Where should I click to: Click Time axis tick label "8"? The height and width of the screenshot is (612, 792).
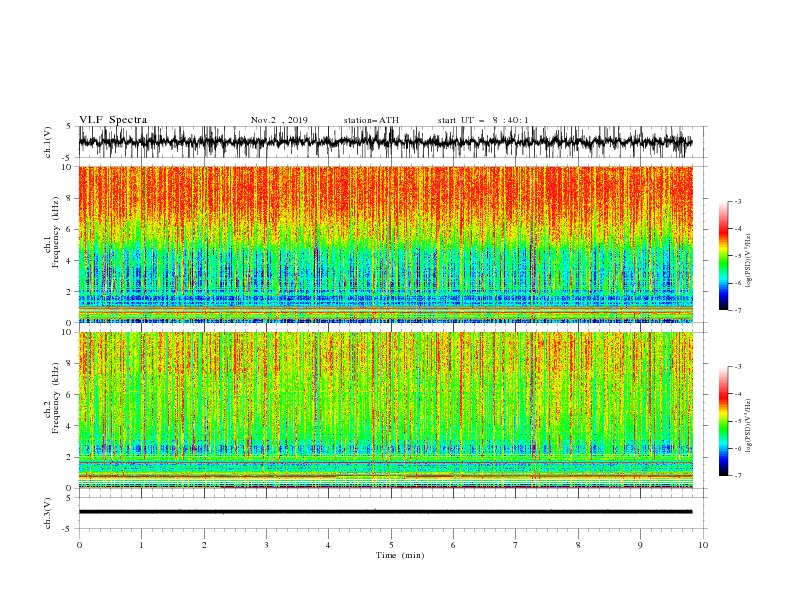[578, 545]
